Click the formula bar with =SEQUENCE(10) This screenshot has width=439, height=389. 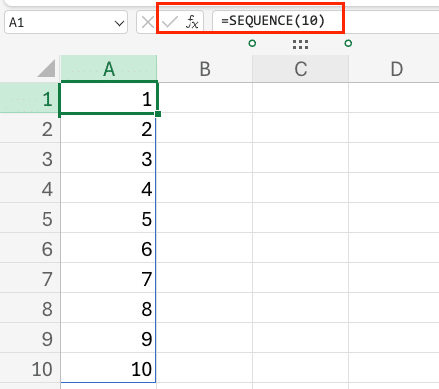point(325,21)
